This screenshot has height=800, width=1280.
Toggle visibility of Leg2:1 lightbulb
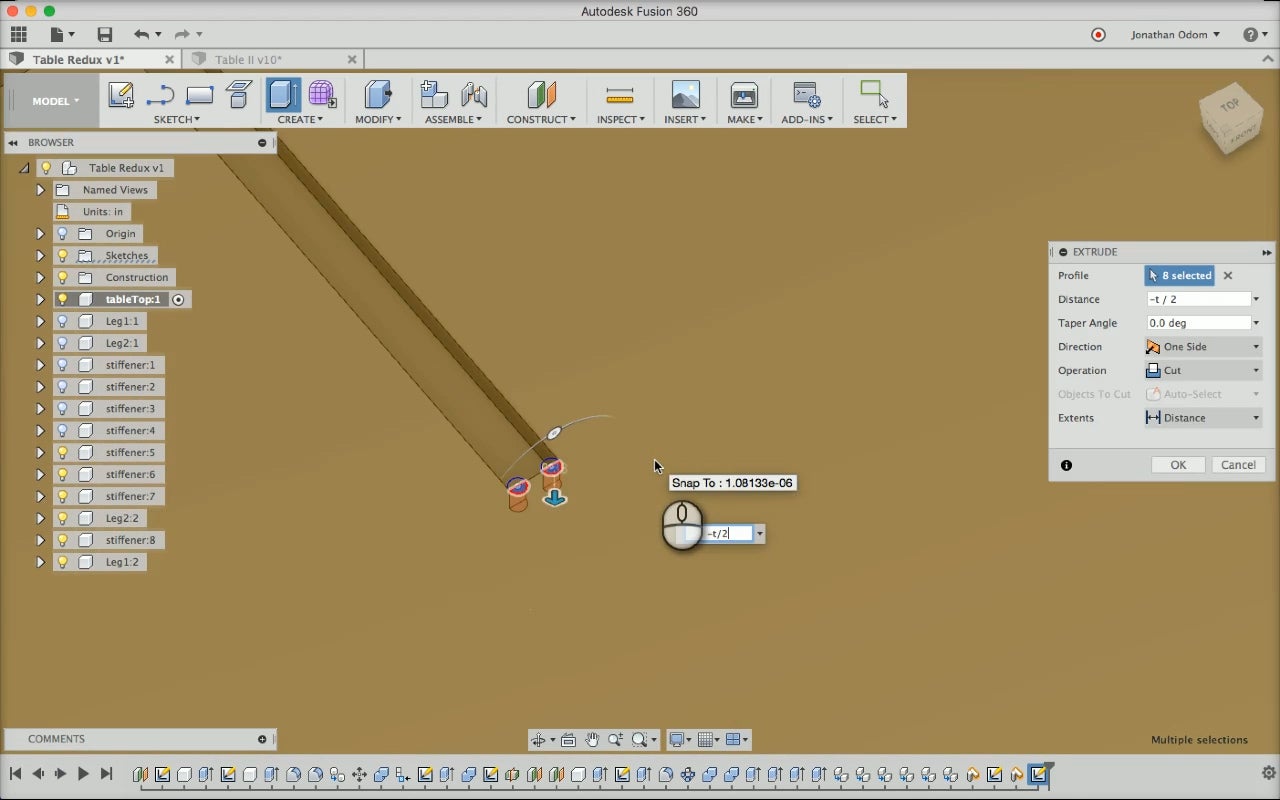tap(62, 343)
